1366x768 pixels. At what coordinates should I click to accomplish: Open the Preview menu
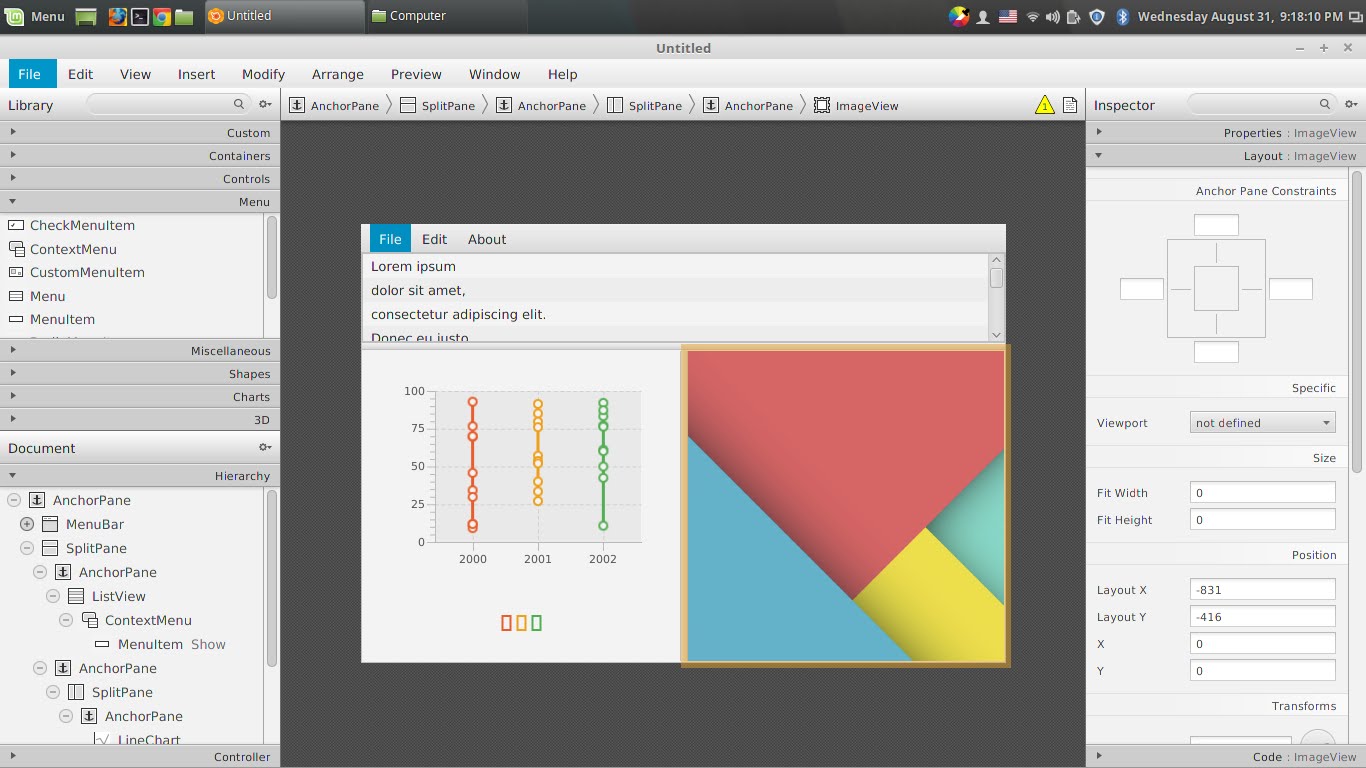pyautogui.click(x=416, y=73)
